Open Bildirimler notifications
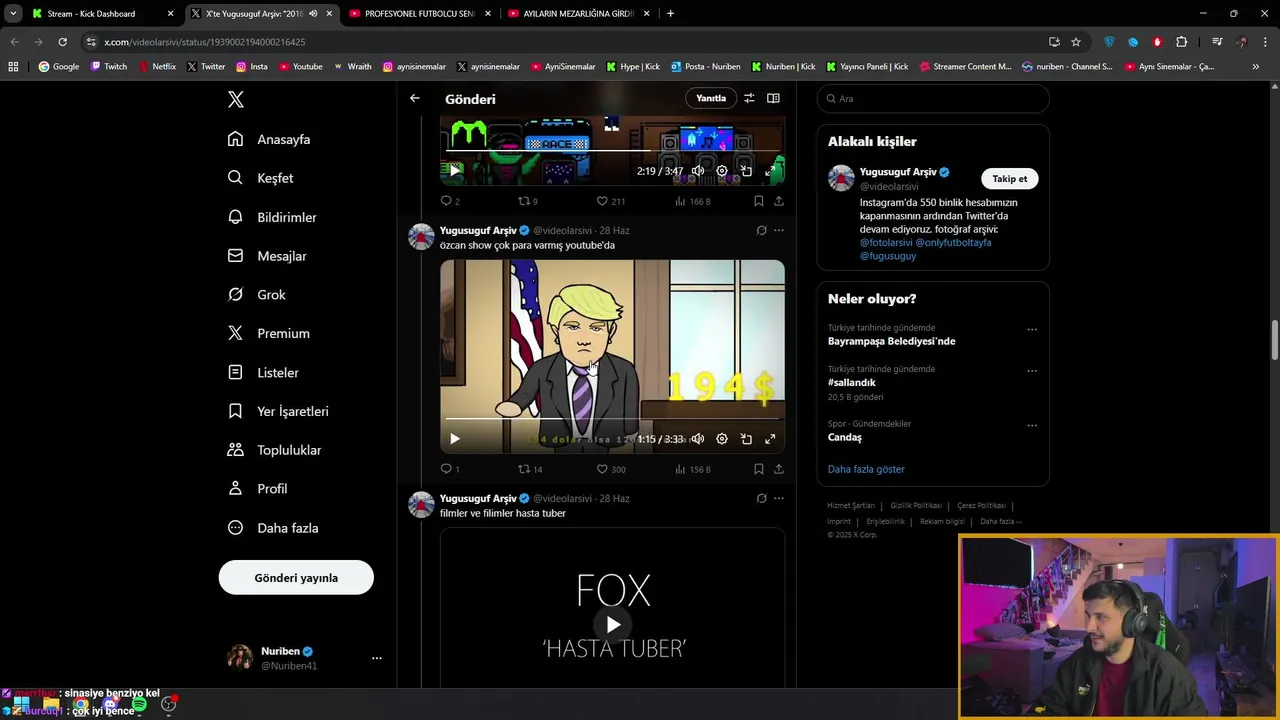Image resolution: width=1280 pixels, height=720 pixels. tap(272, 217)
